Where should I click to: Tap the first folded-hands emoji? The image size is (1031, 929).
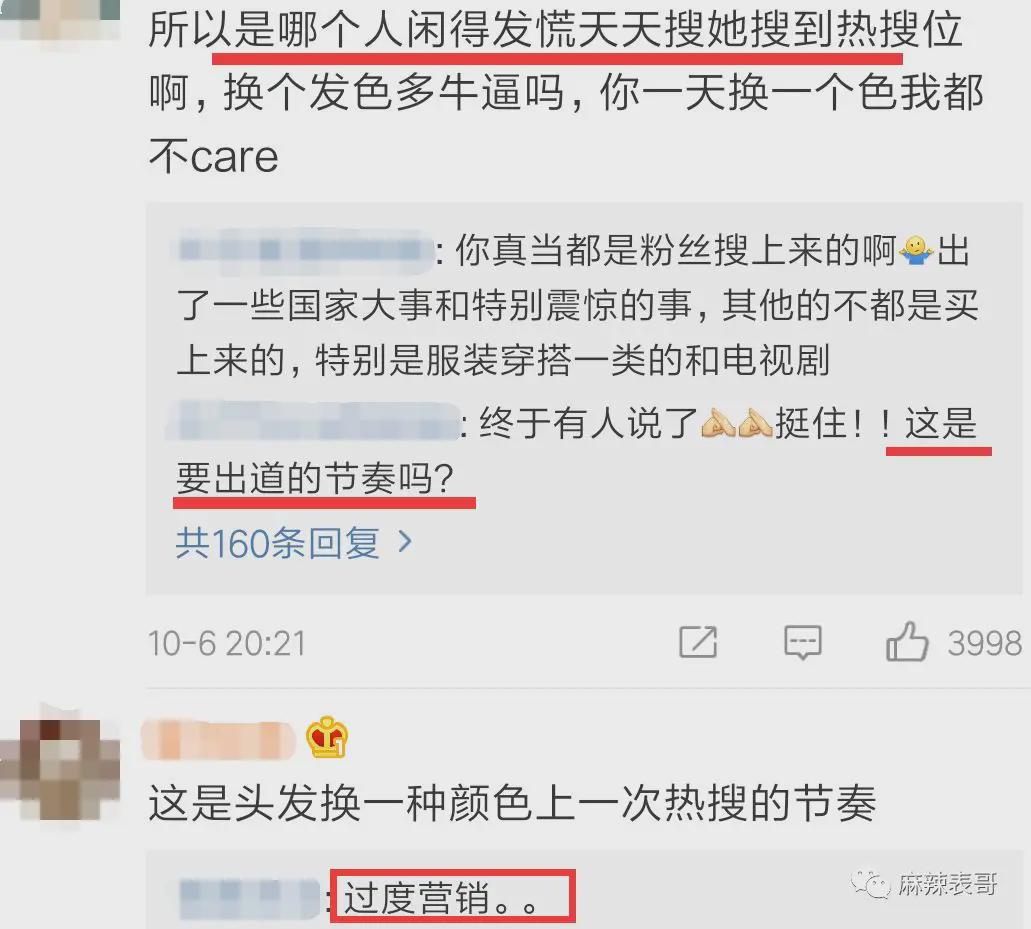click(x=718, y=423)
